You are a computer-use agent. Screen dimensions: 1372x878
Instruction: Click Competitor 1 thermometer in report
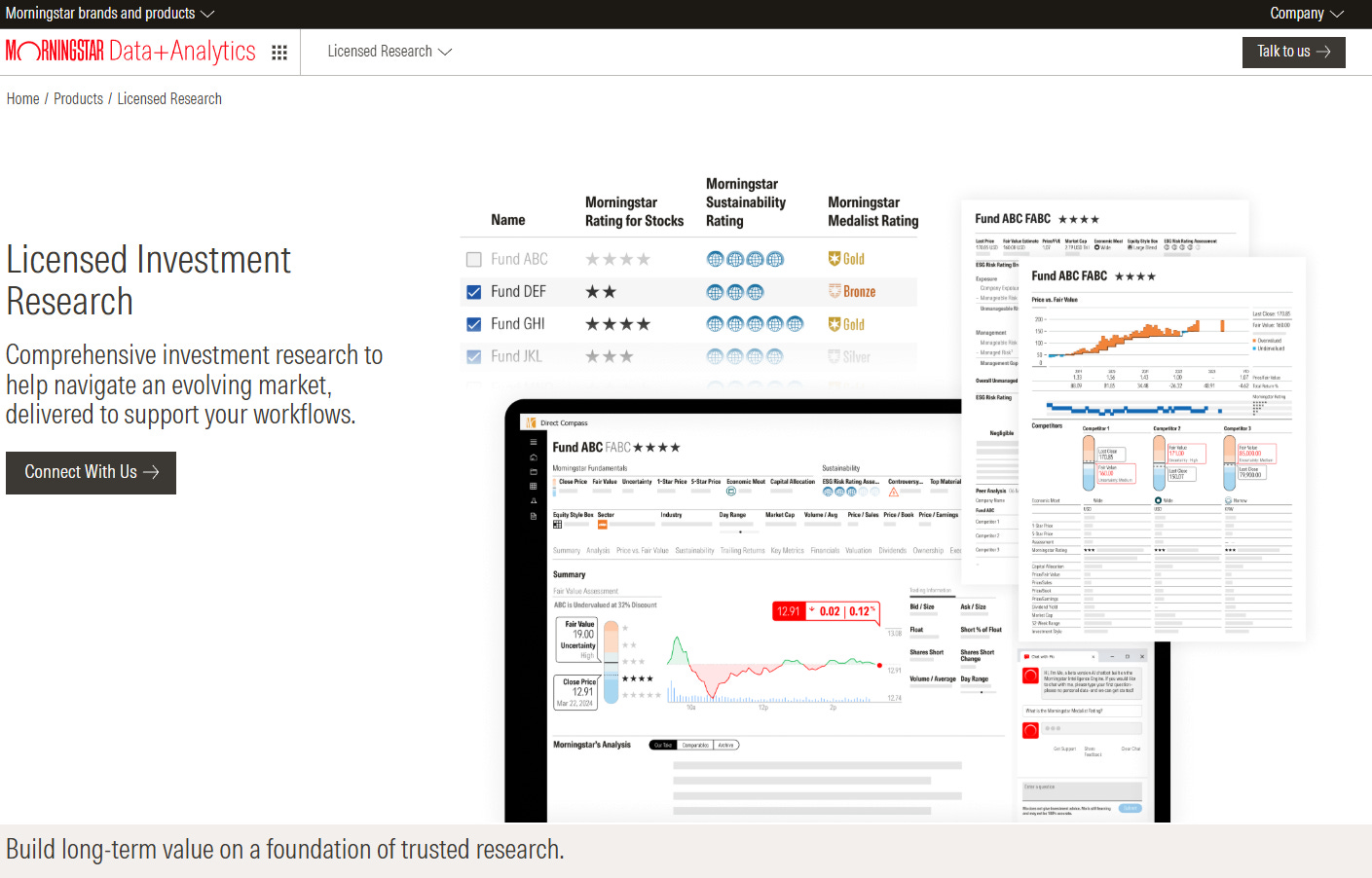pyautogui.click(x=1089, y=462)
